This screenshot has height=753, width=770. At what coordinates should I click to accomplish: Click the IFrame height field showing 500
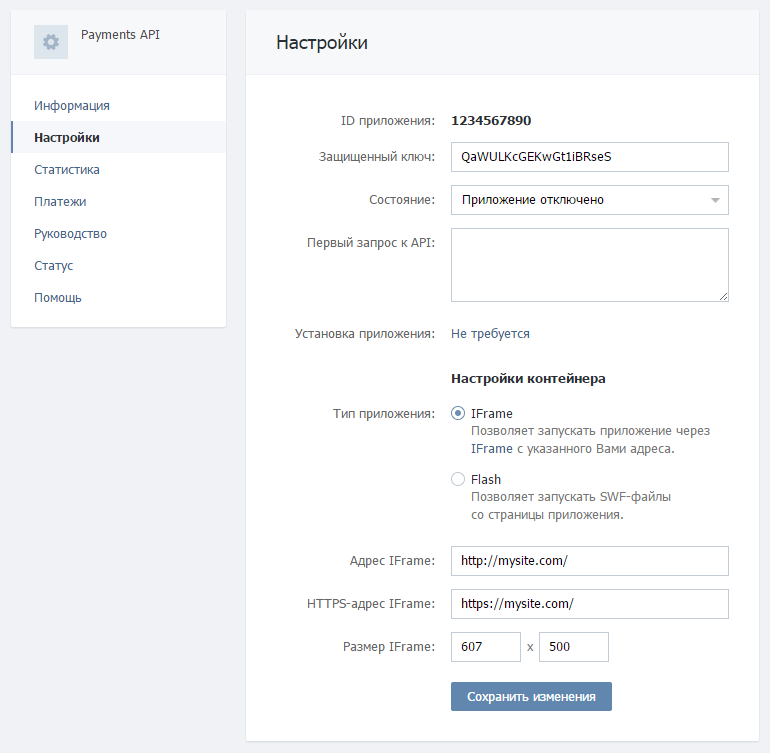[x=573, y=647]
